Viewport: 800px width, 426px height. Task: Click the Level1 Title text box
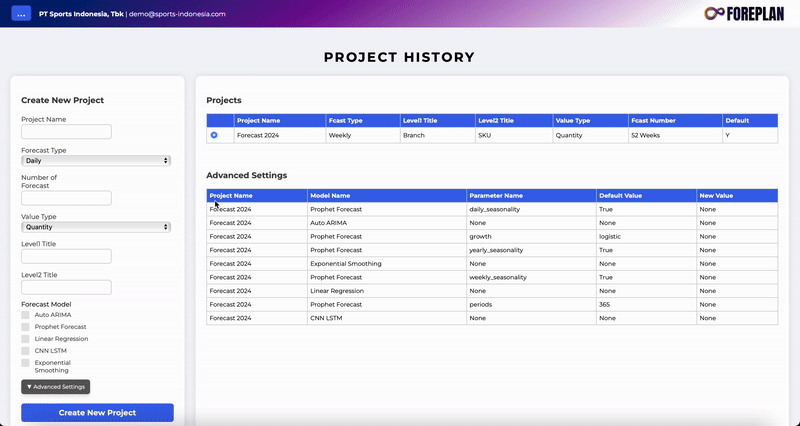click(66, 257)
